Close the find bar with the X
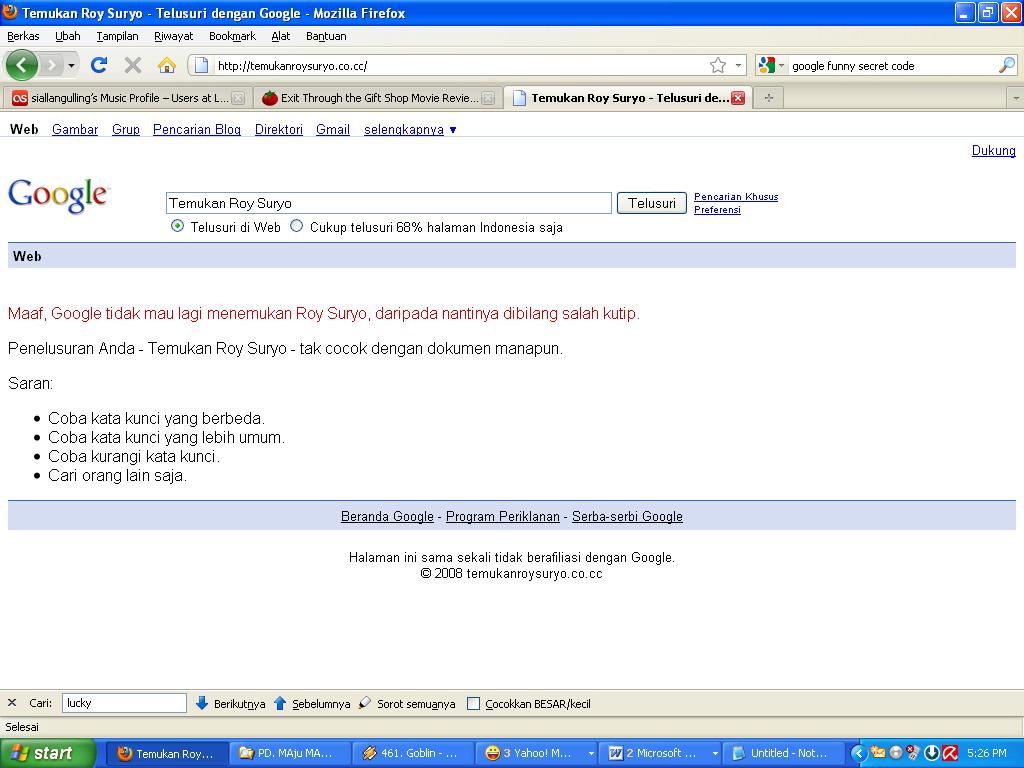1024x768 pixels. [x=12, y=703]
